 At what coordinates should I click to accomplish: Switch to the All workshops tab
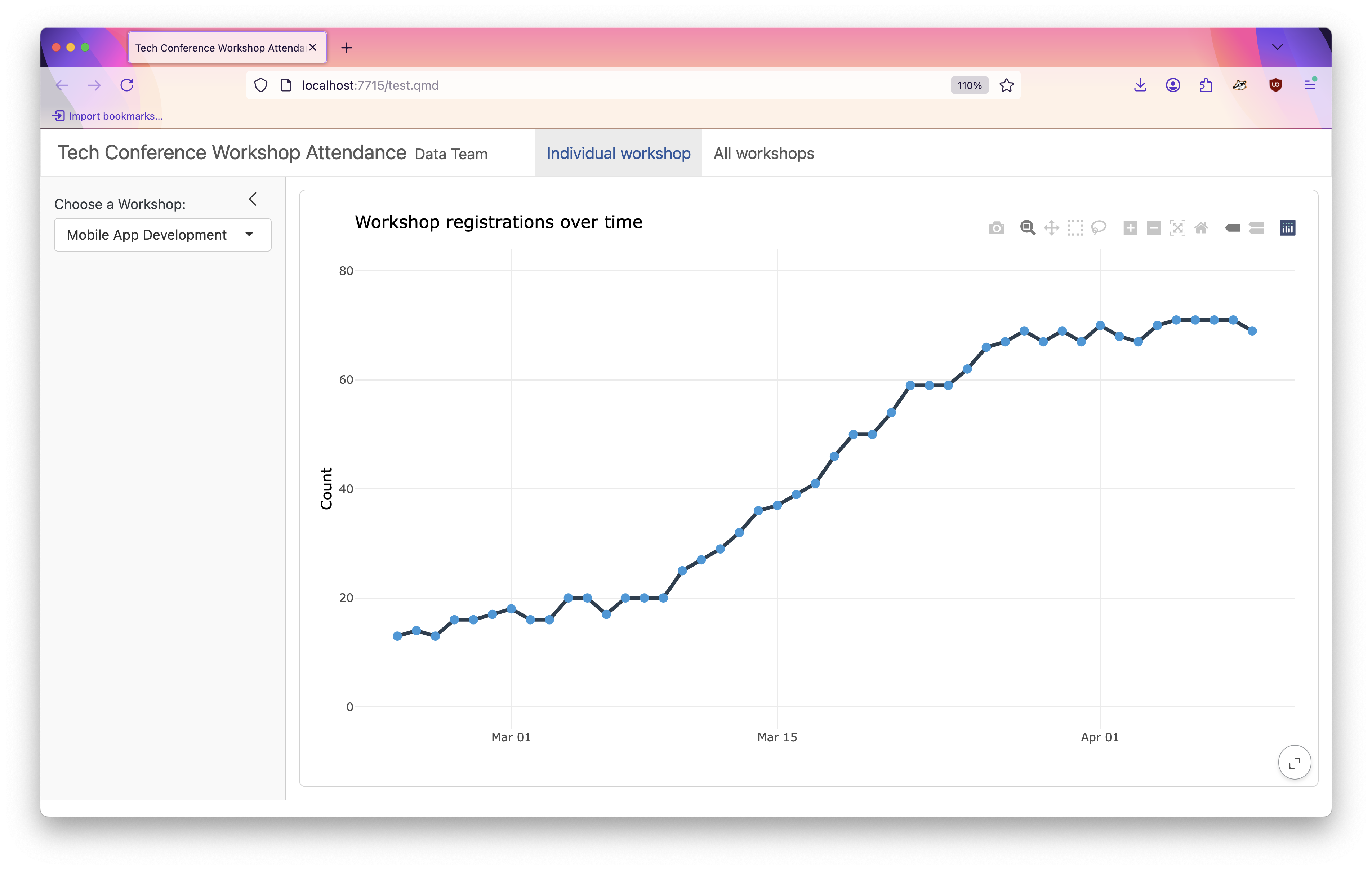763,154
